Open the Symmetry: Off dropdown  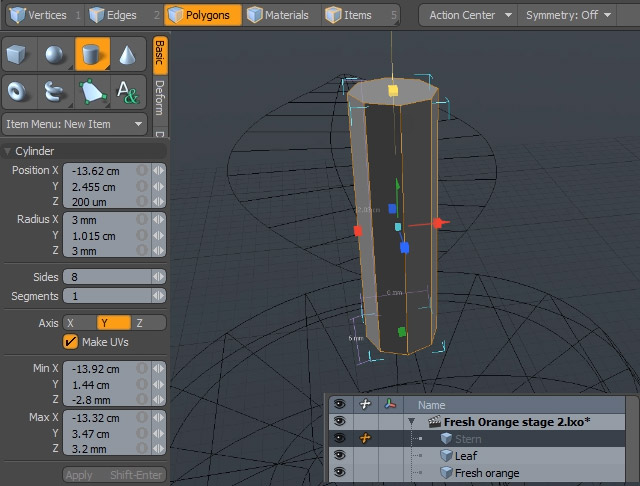pyautogui.click(x=567, y=15)
